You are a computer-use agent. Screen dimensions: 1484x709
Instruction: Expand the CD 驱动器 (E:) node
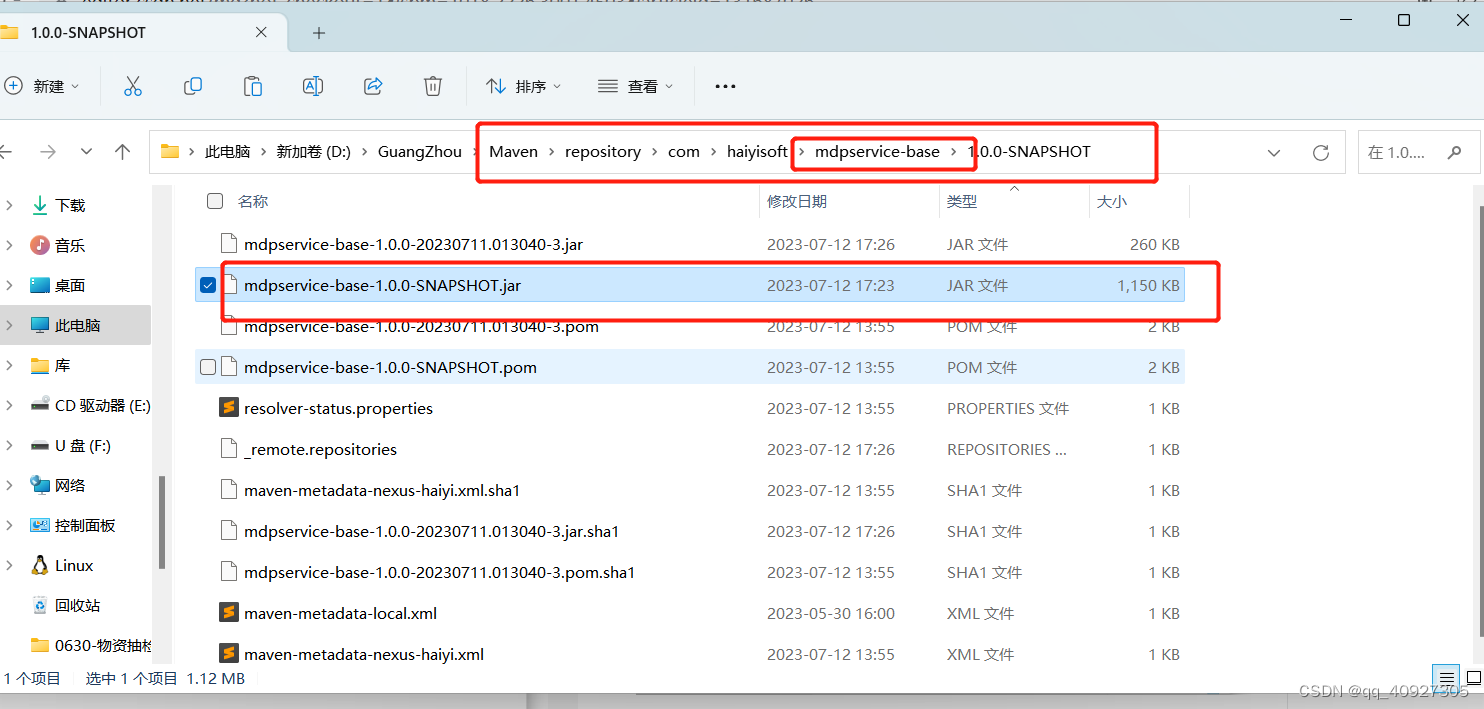tap(9, 405)
